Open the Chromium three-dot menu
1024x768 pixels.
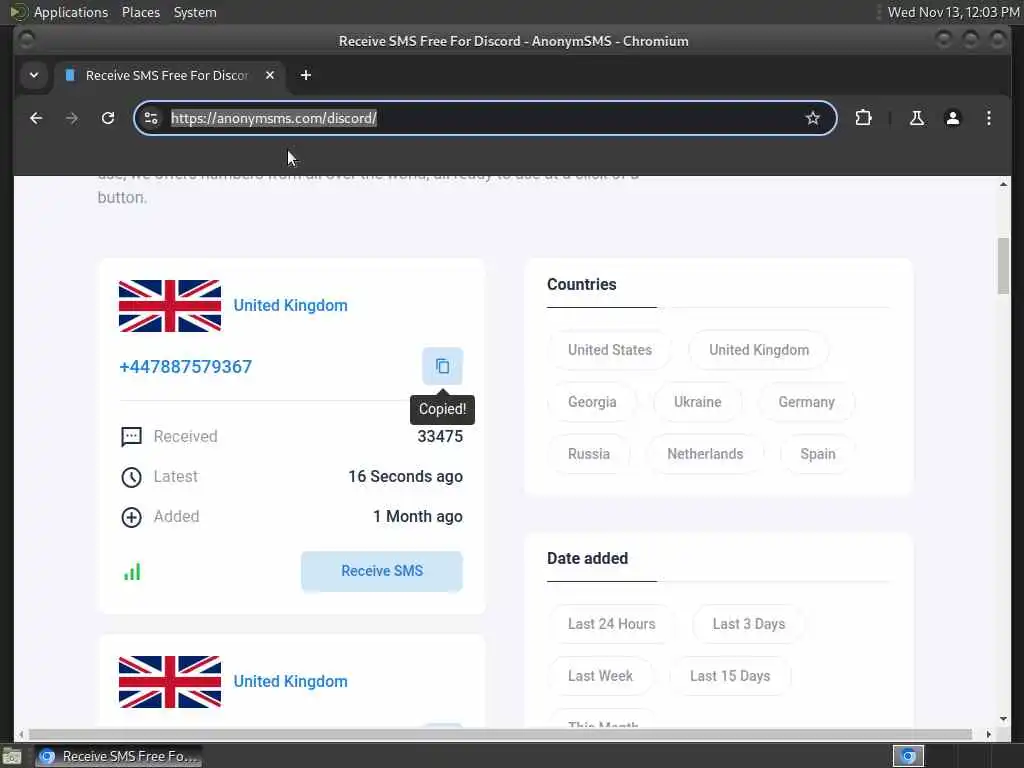pos(989,118)
